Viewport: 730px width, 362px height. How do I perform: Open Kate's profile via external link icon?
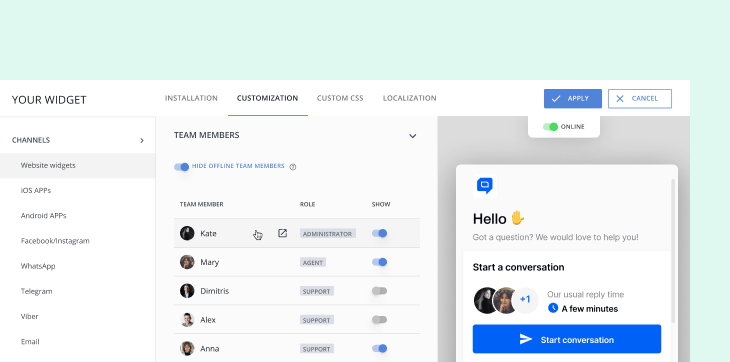(x=282, y=233)
